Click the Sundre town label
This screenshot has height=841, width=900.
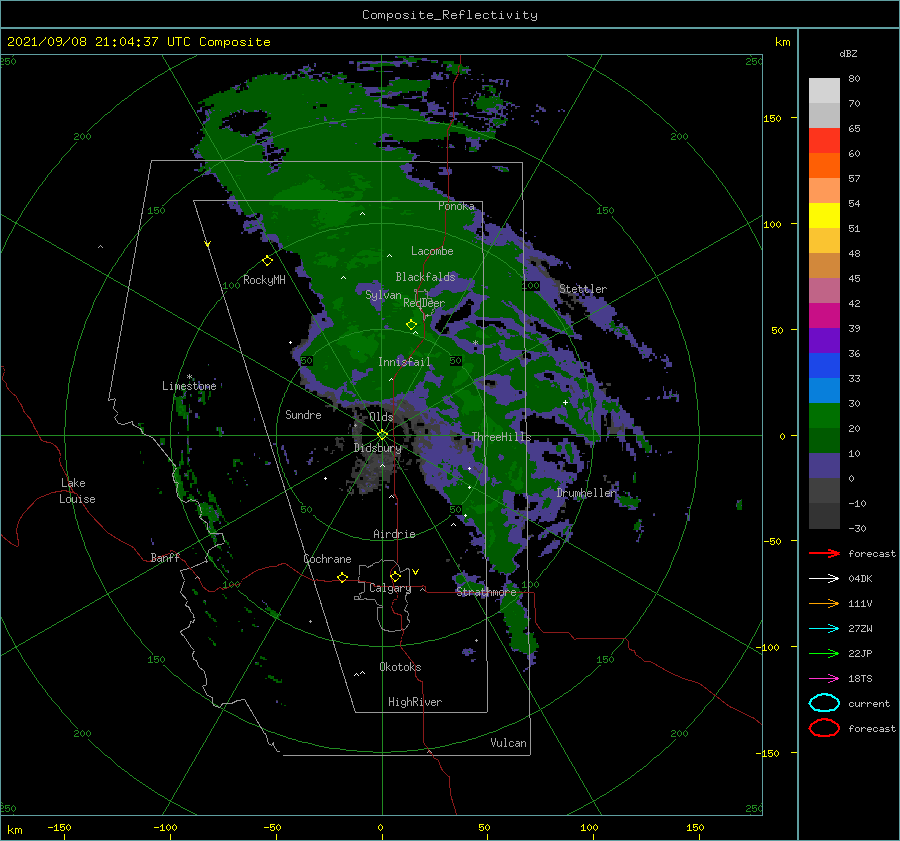[x=303, y=414]
